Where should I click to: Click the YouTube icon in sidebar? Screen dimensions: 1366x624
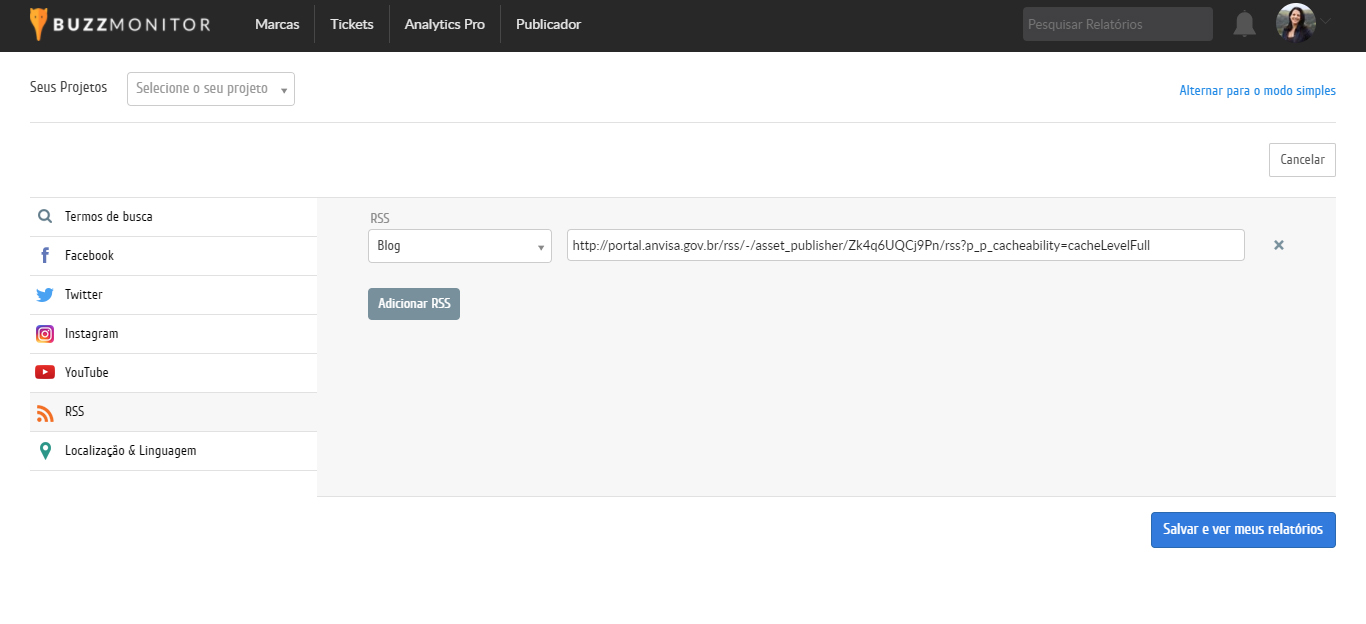point(45,373)
